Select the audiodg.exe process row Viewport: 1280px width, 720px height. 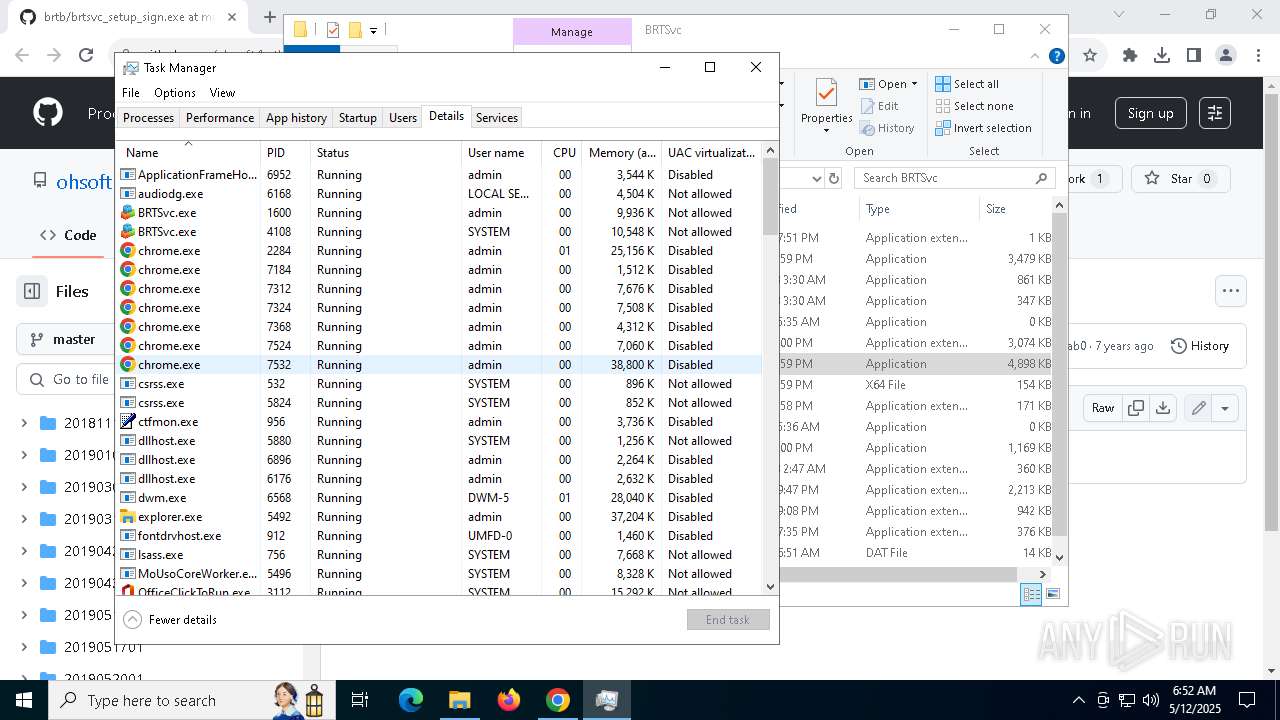coord(440,194)
